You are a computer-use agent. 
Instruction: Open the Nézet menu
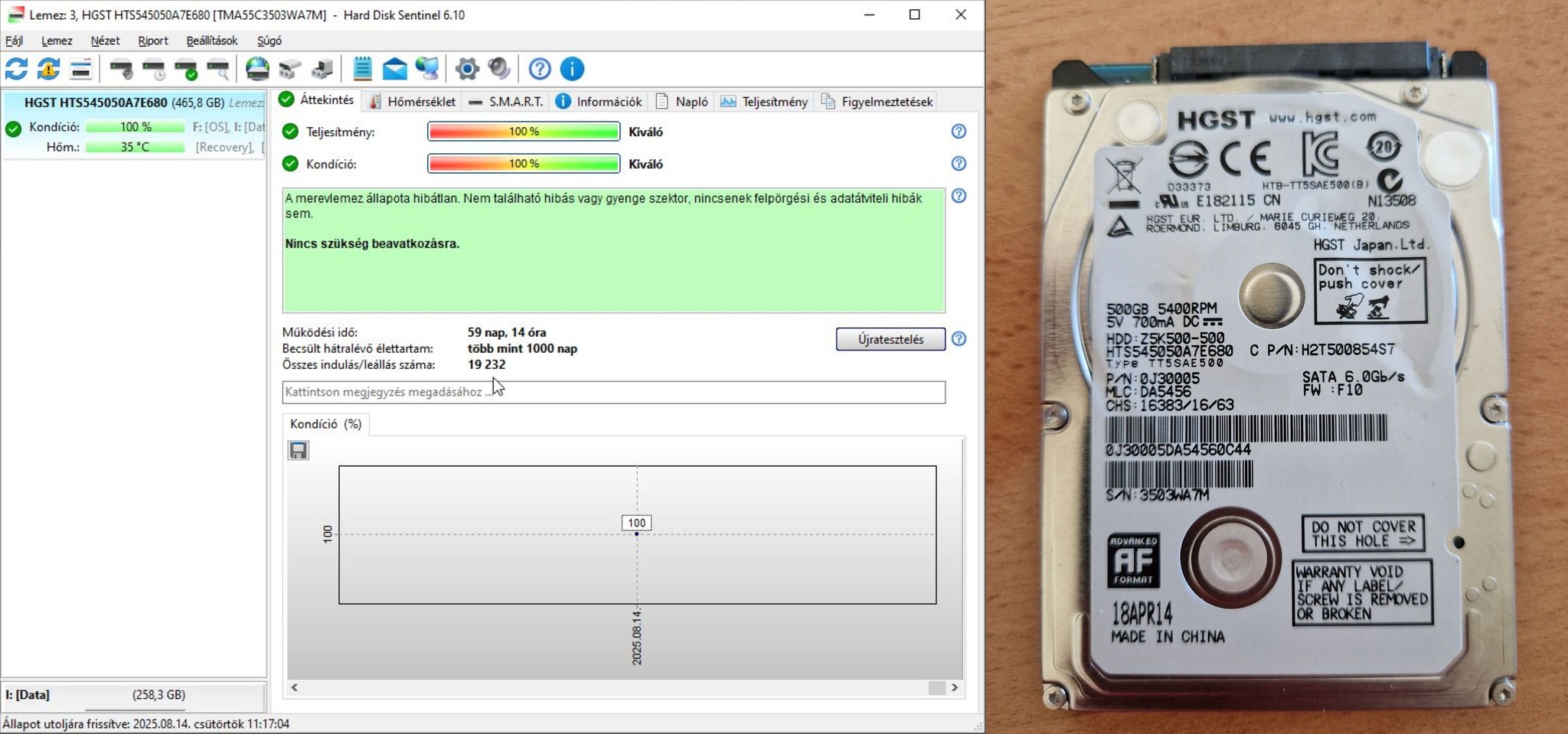[x=105, y=41]
